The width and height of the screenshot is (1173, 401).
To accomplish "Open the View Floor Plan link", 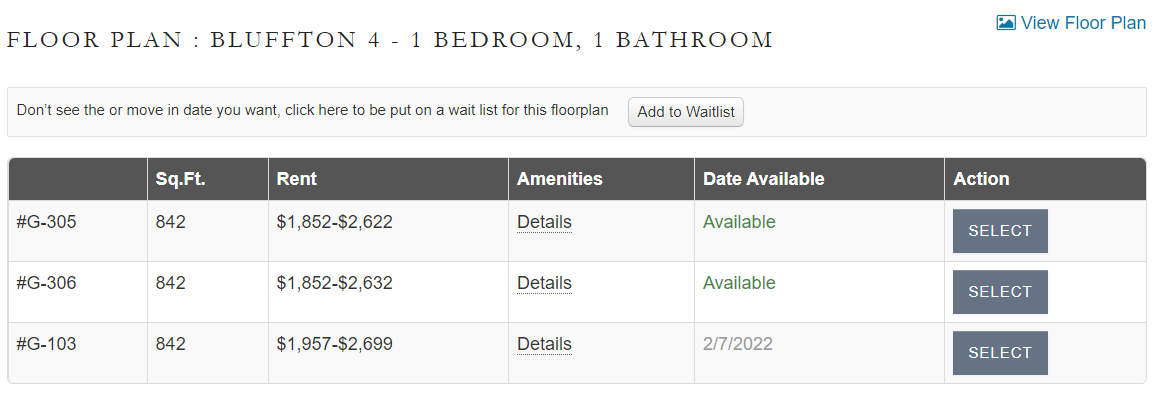I will [1083, 22].
